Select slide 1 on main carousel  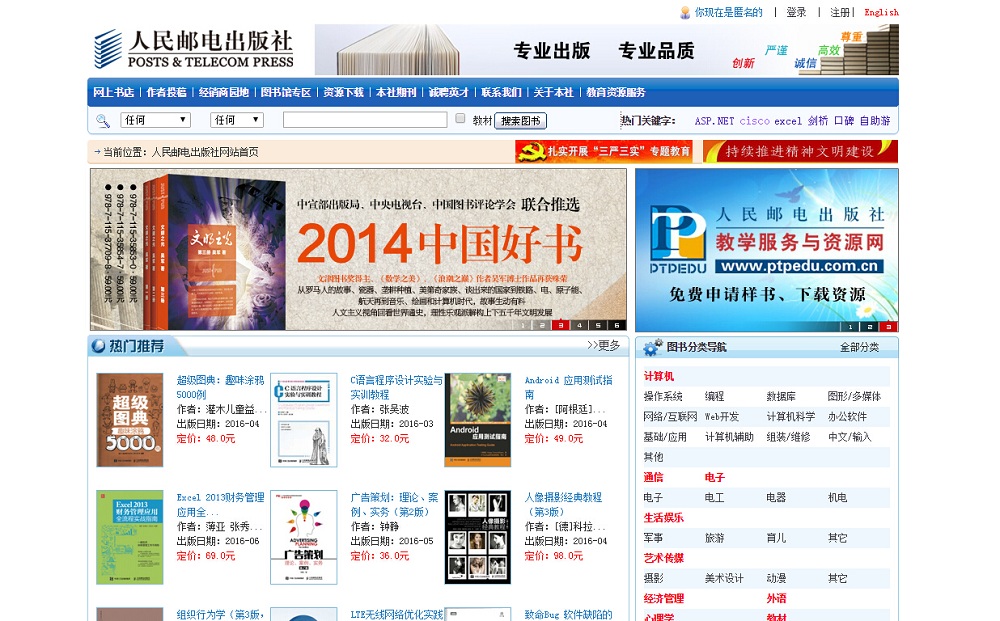click(x=523, y=325)
